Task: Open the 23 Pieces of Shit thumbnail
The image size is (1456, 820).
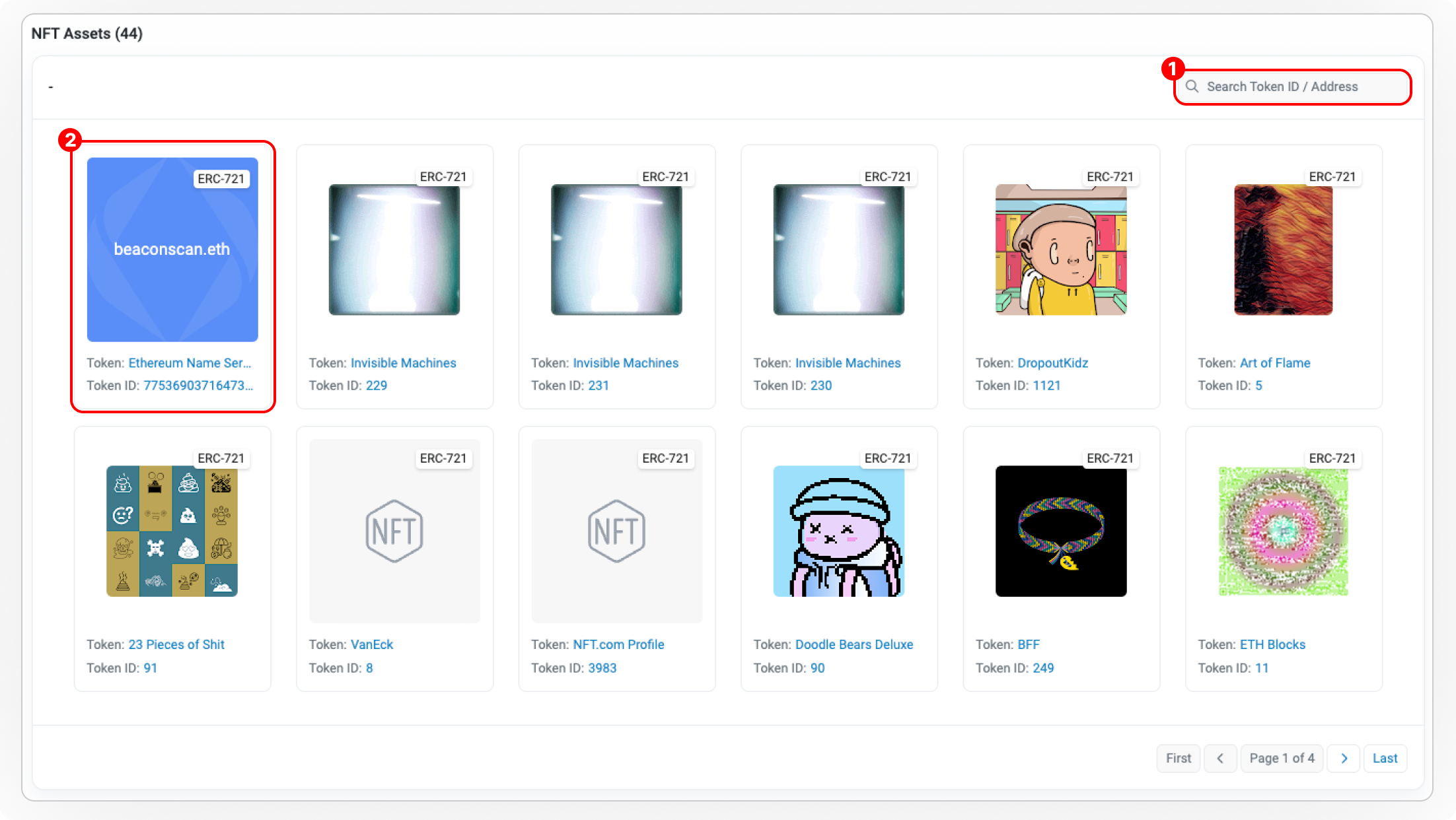Action: pyautogui.click(x=172, y=531)
